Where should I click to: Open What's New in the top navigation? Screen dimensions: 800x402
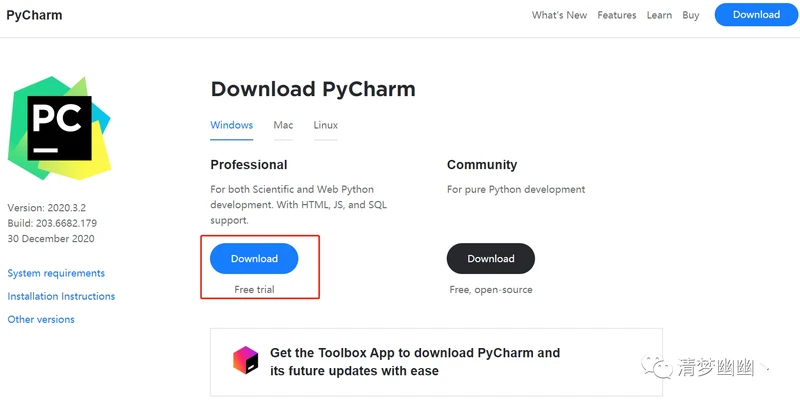click(x=559, y=15)
